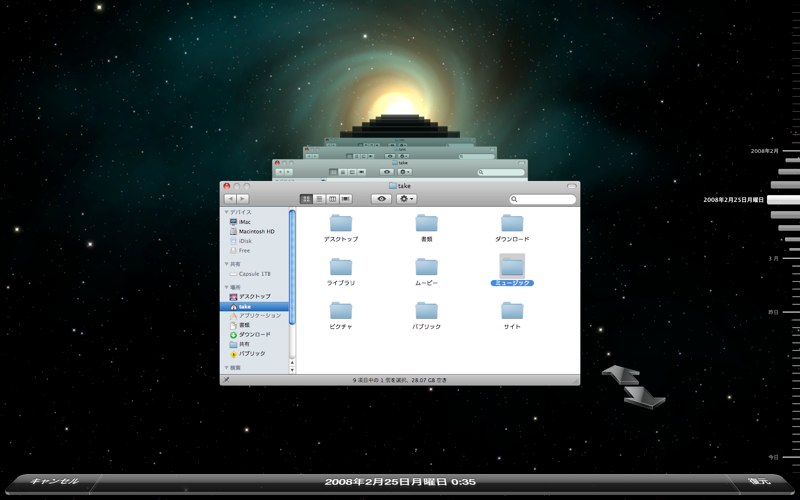Select the highlighted ミュージック folder
This screenshot has width=800, height=500.
(x=512, y=270)
